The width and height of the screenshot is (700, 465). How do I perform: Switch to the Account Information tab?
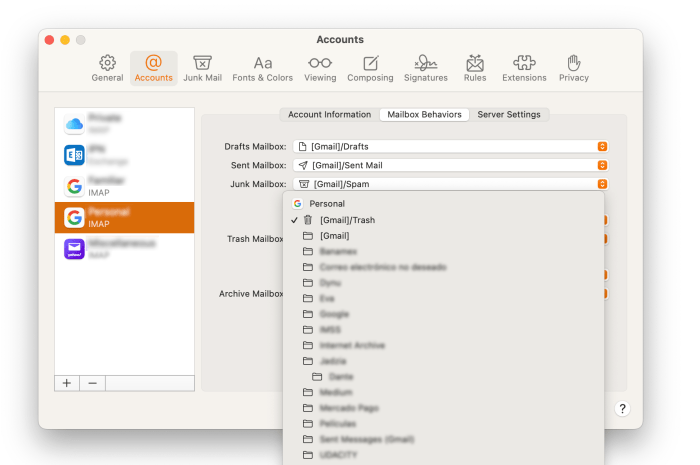tap(329, 115)
